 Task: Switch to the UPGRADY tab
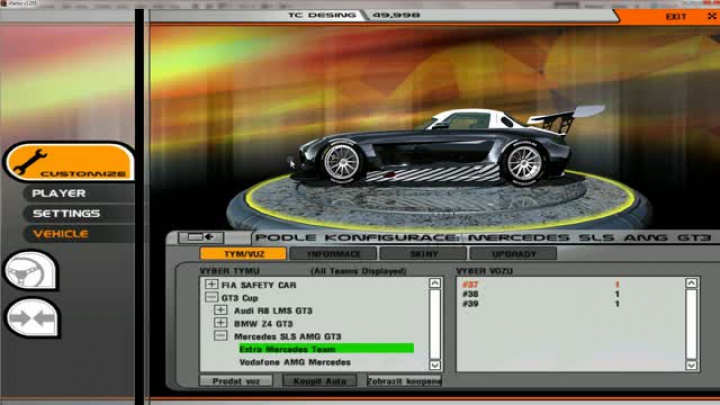(x=513, y=254)
